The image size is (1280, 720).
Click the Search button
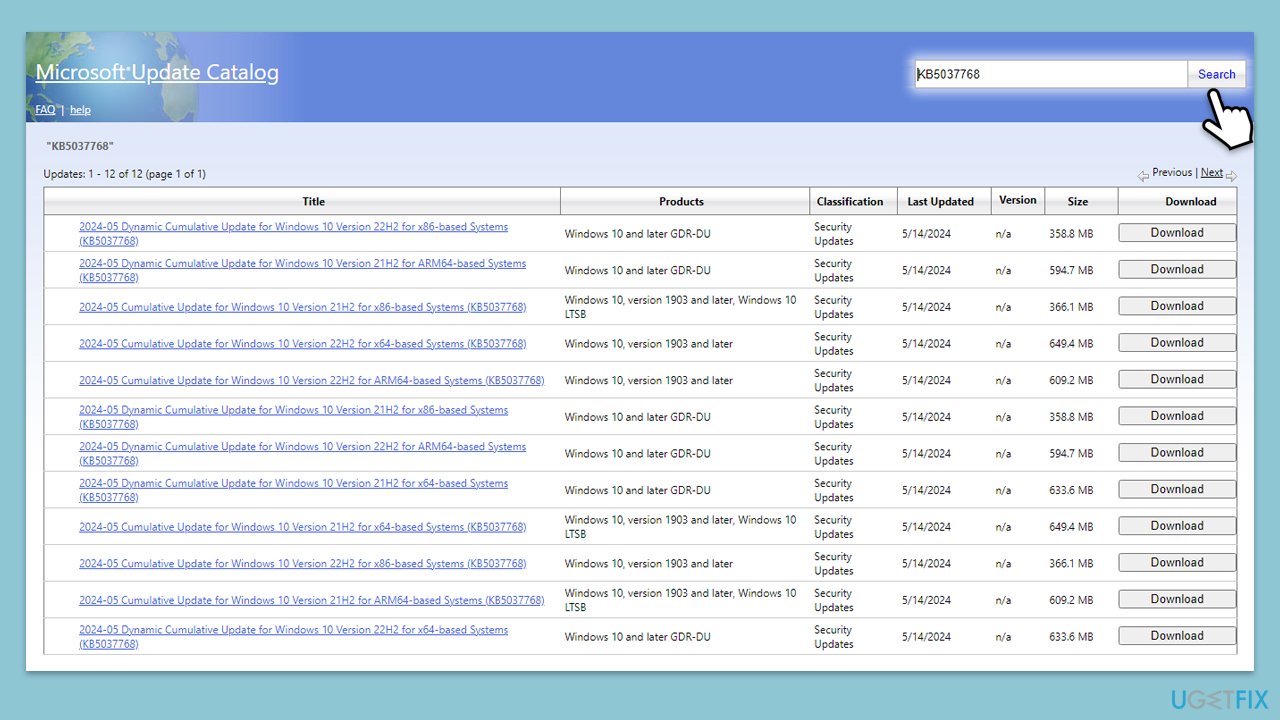point(1217,74)
